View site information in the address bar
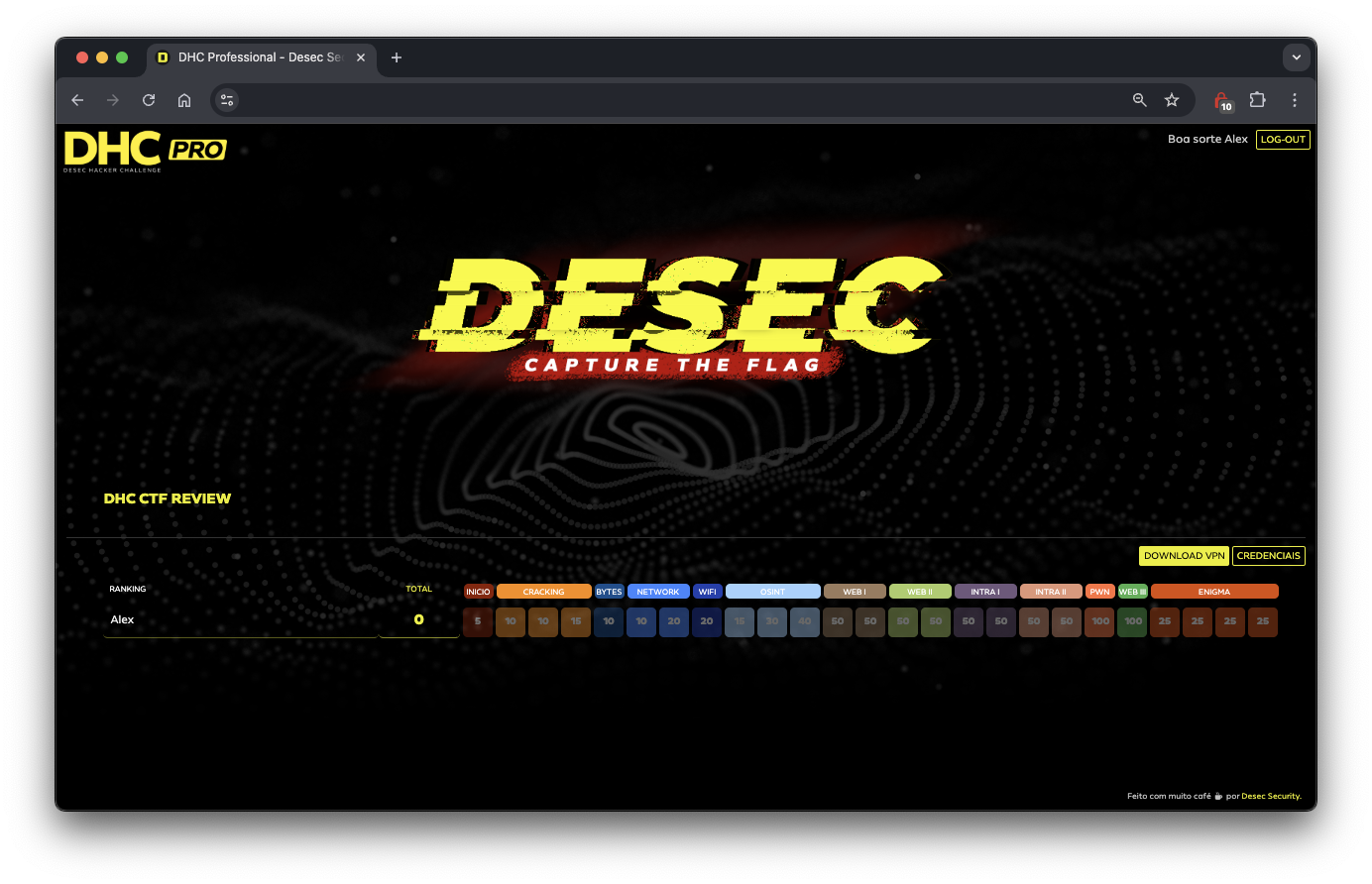1372x884 pixels. tap(227, 100)
